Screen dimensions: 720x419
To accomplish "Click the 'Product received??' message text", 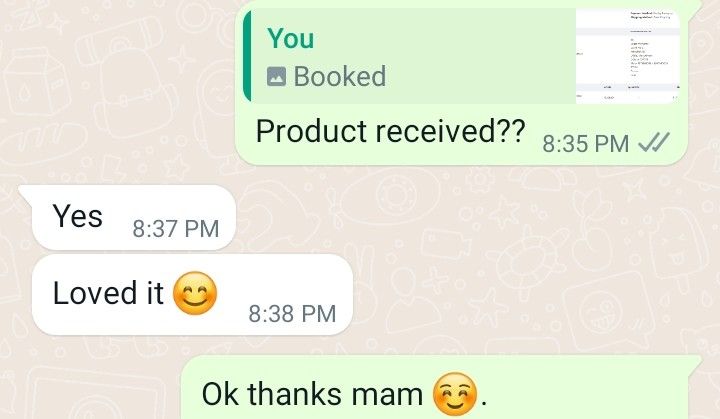I will tap(390, 131).
